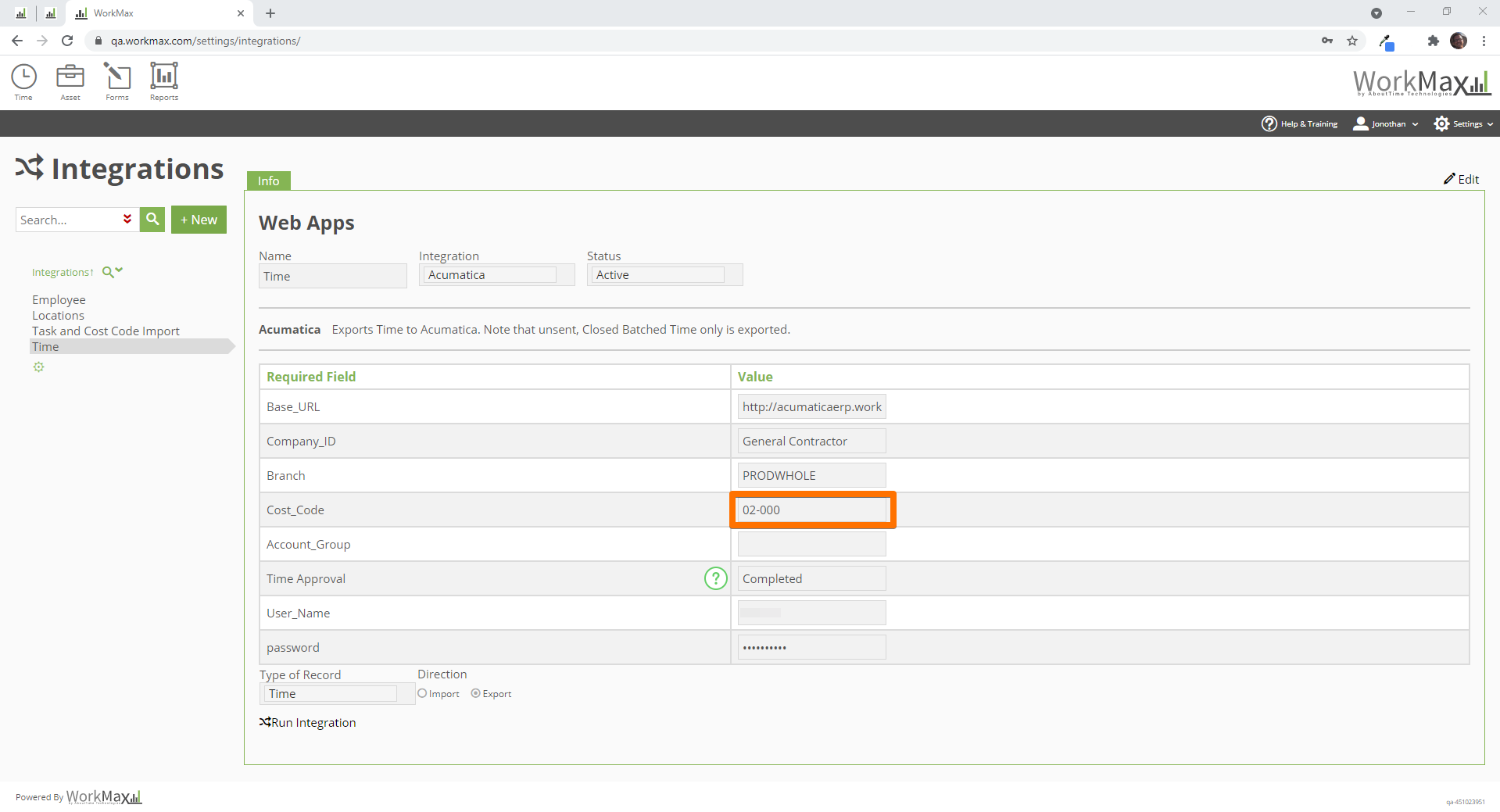Open the Forms module icon
Screen dimensions: 1500x812
[117, 77]
